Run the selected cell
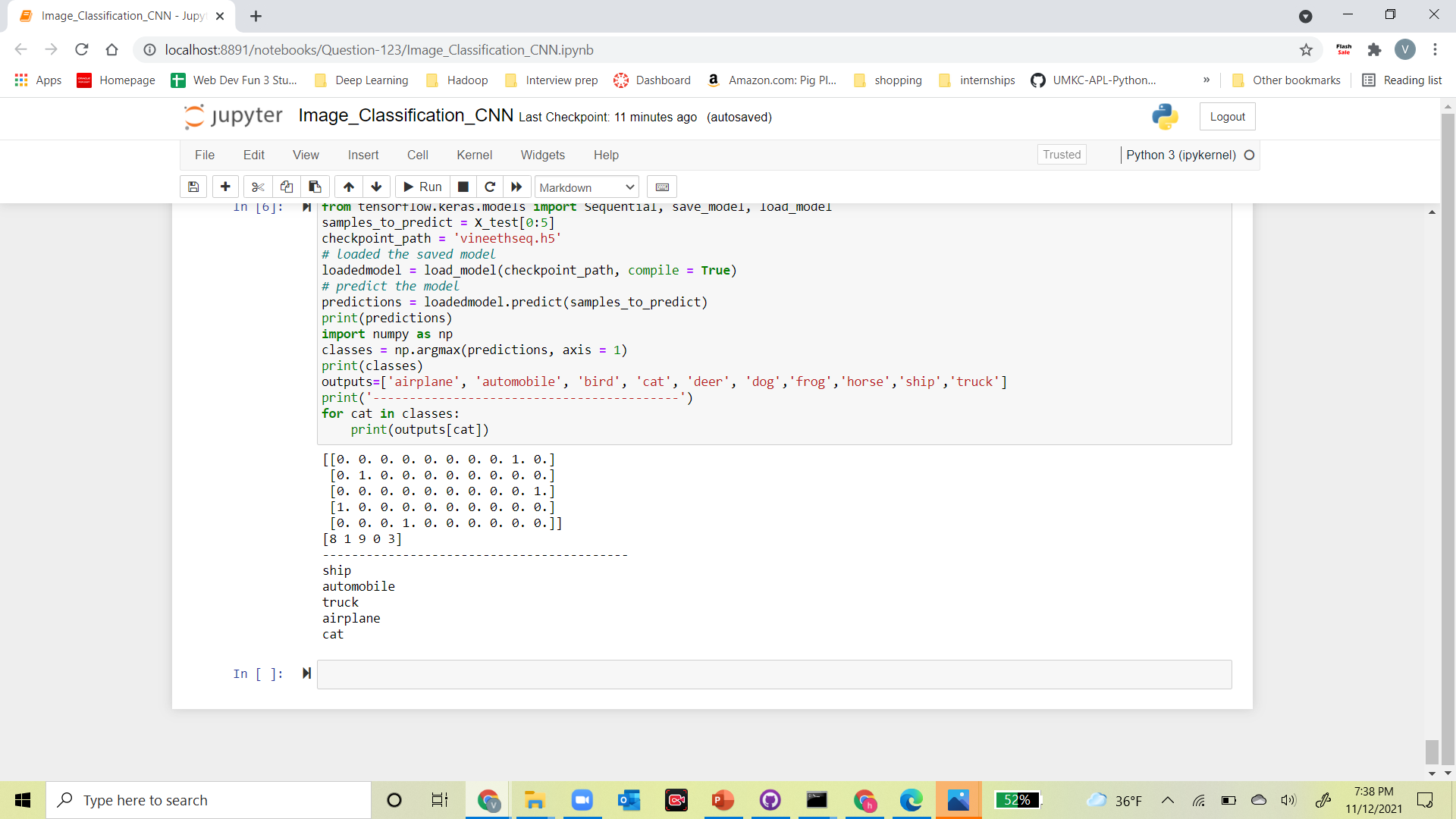The width and height of the screenshot is (1456, 819). [x=422, y=187]
